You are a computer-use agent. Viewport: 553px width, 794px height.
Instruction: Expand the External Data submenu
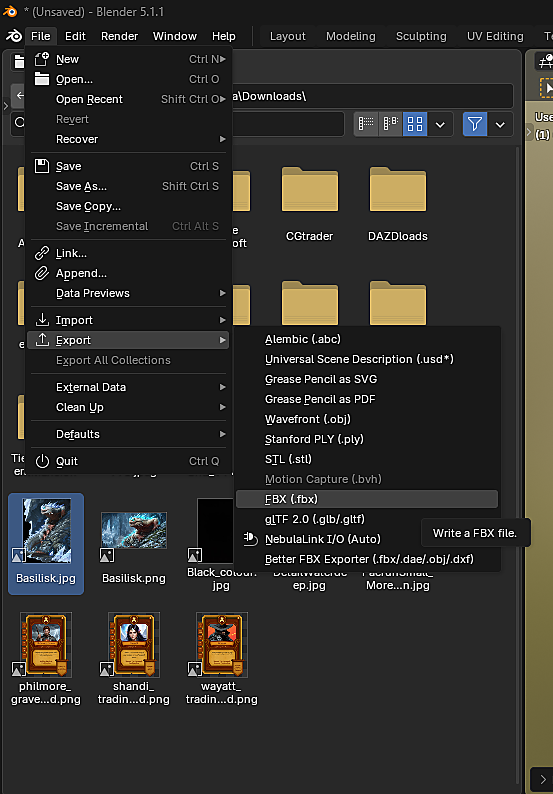point(129,387)
